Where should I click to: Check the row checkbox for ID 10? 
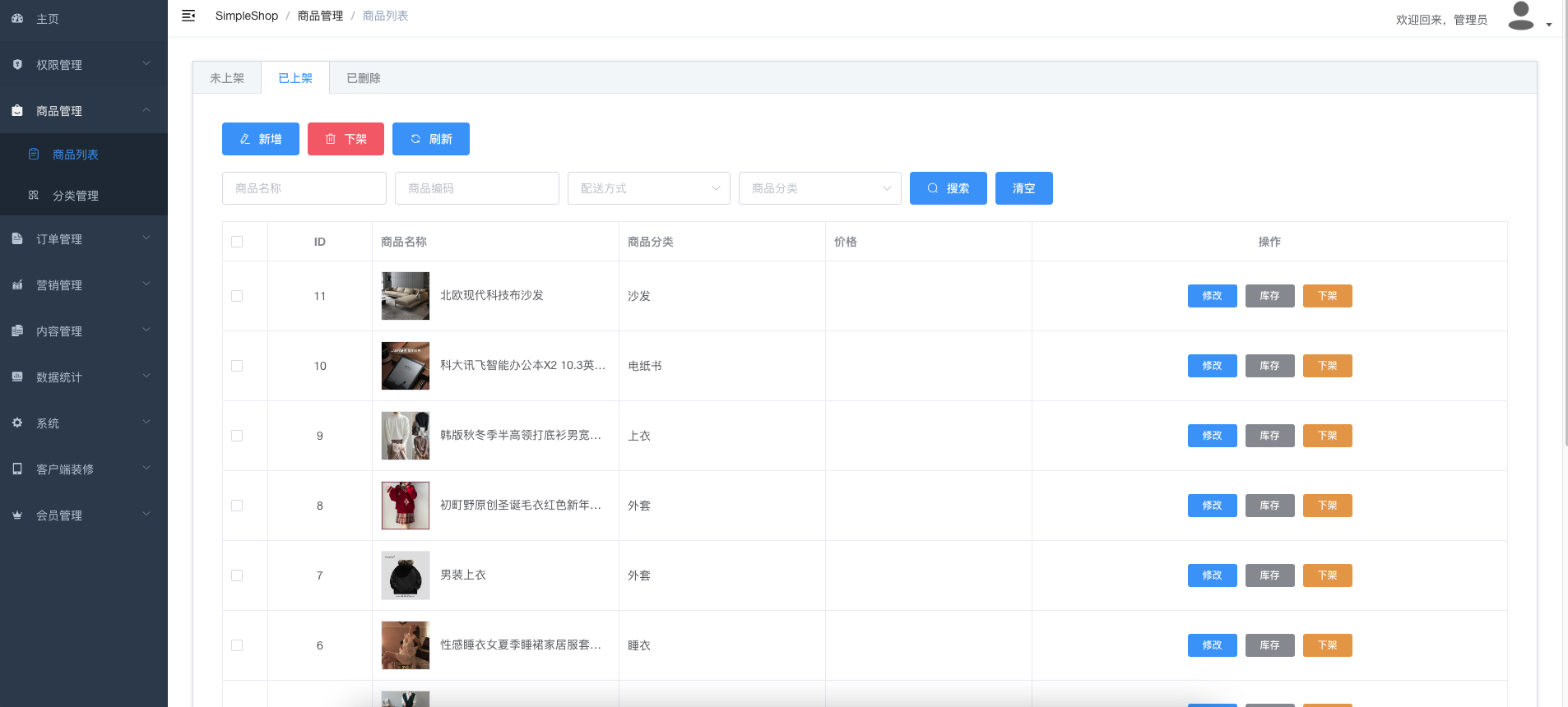pyautogui.click(x=237, y=366)
